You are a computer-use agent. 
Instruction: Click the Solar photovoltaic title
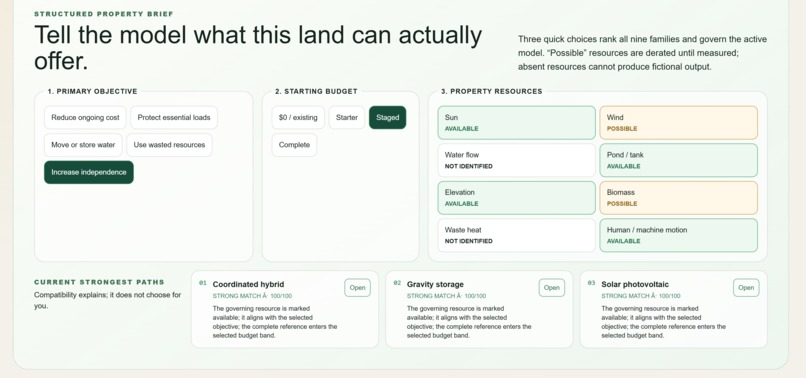pos(635,284)
